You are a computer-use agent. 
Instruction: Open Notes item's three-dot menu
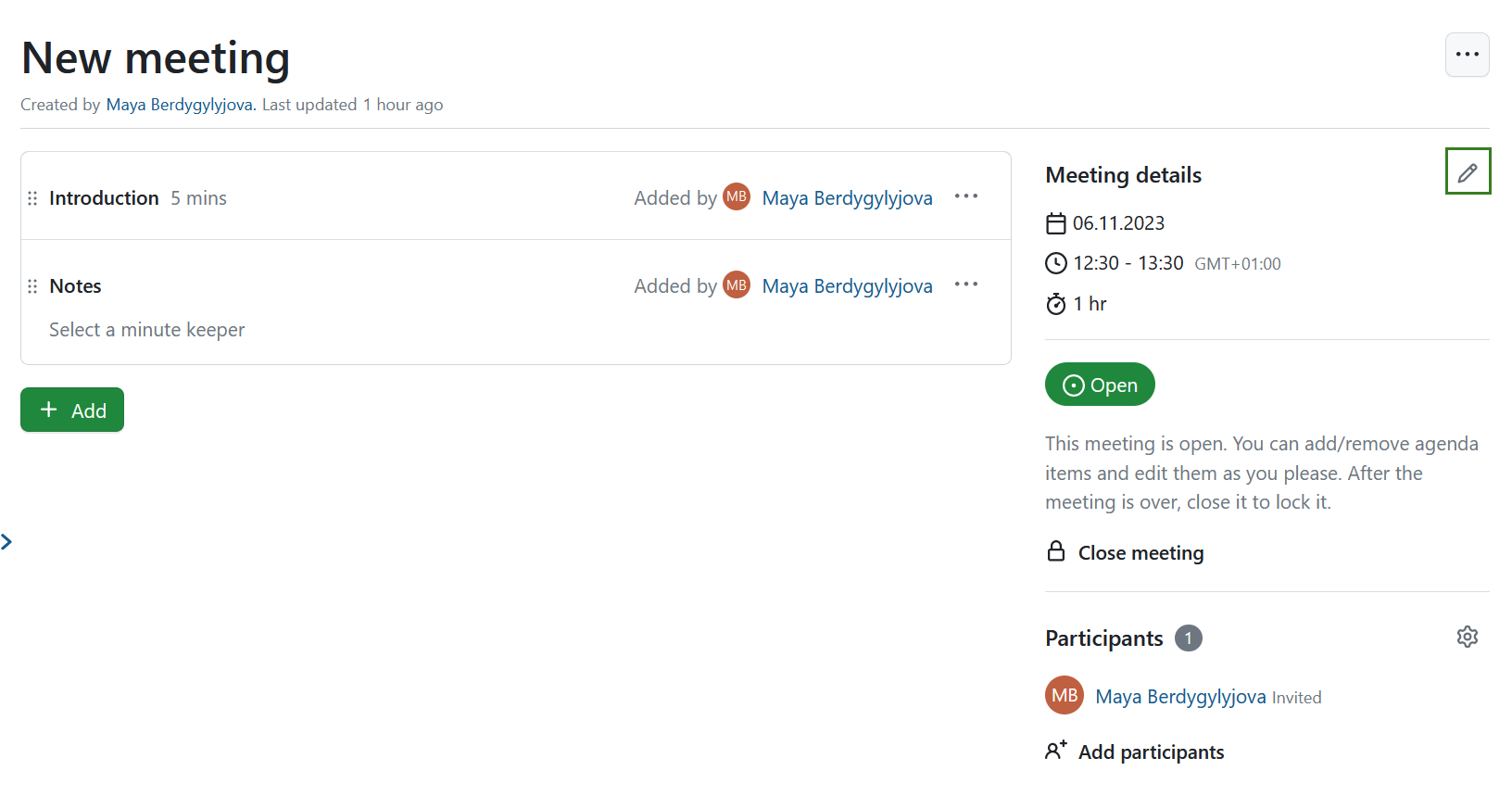[x=966, y=284]
